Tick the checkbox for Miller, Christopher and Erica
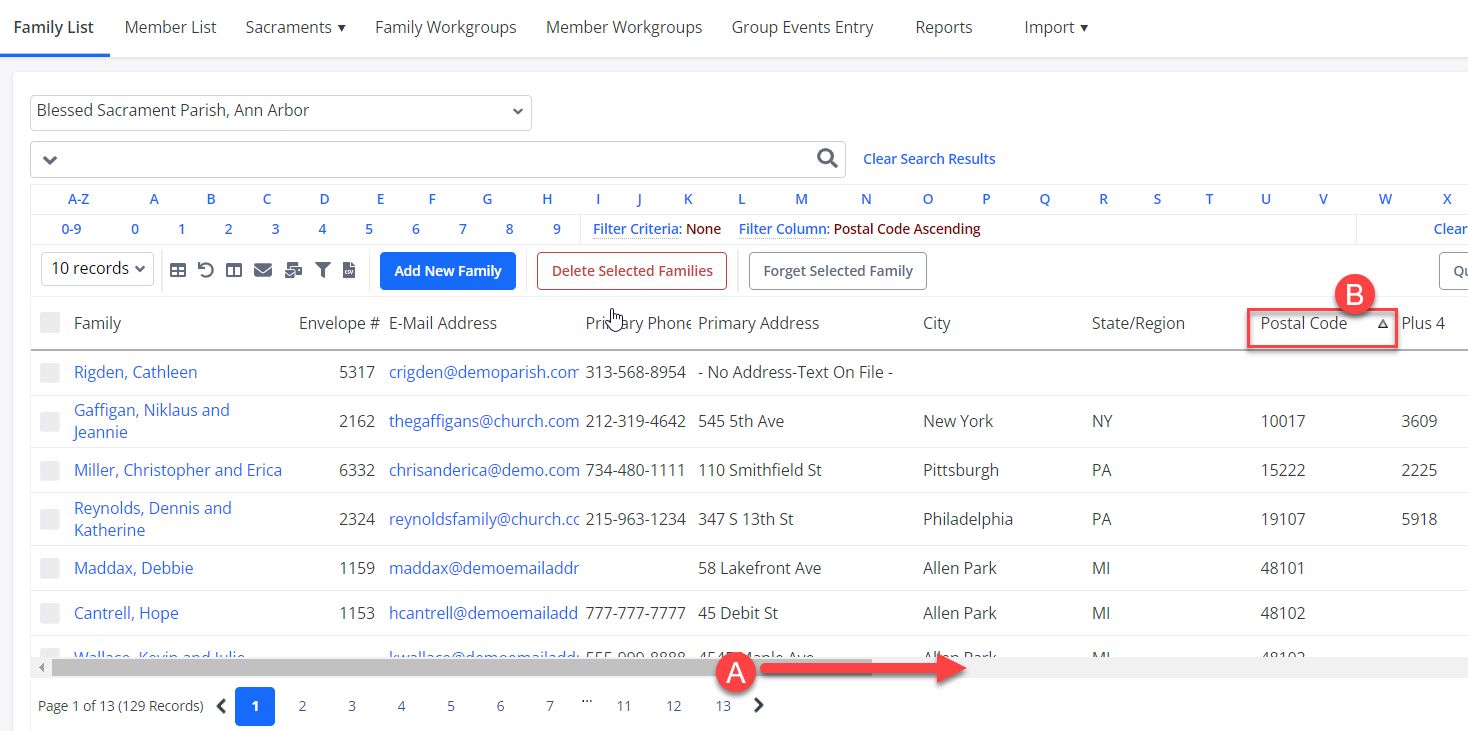Viewport: 1468px width, 731px height. pyautogui.click(x=50, y=470)
